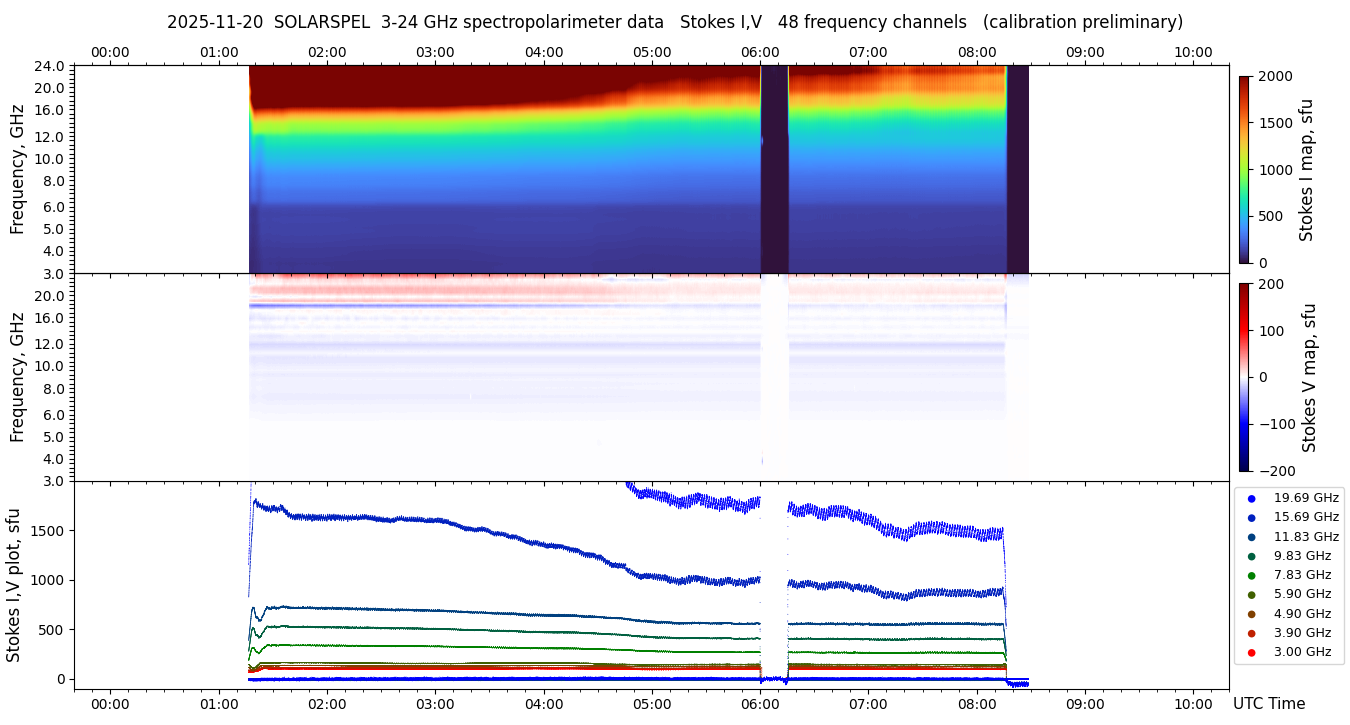Viewport: 1350px width, 725px height.
Task: Select the green 7.83 GHz legend dot
Action: 1251,575
